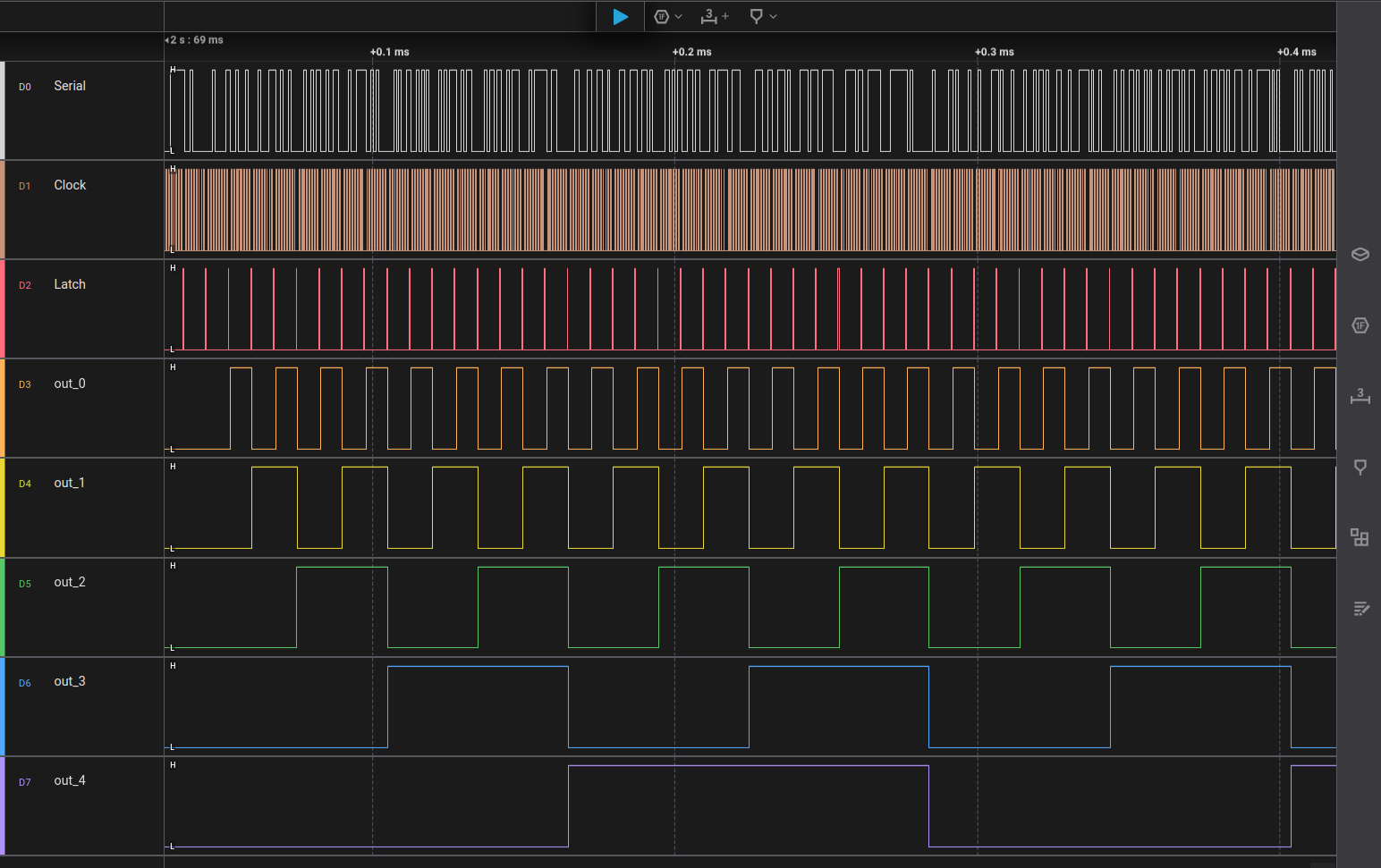Open markers pin icon in right sidebar

tap(1360, 467)
